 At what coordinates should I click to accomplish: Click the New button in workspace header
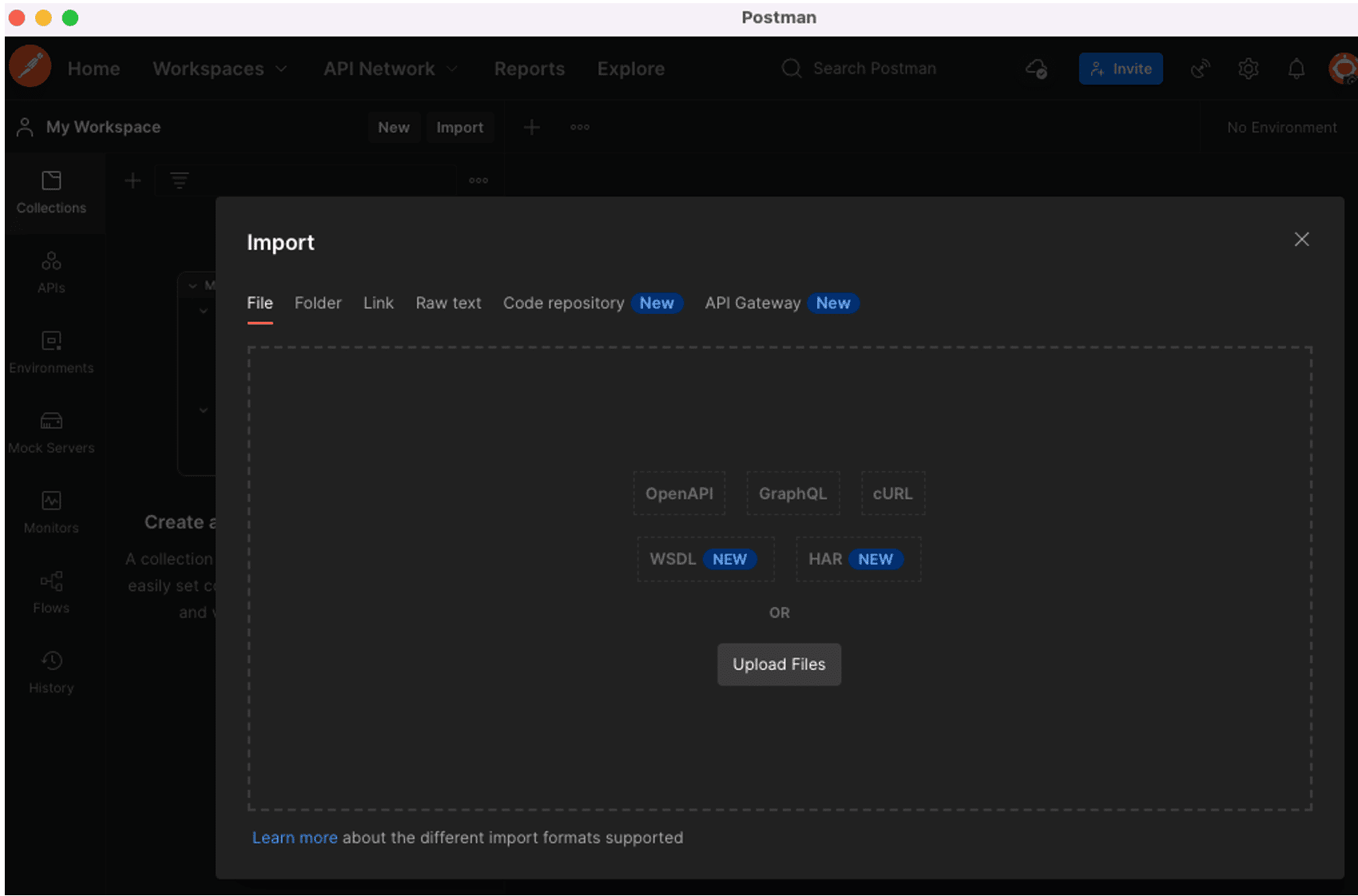click(394, 128)
